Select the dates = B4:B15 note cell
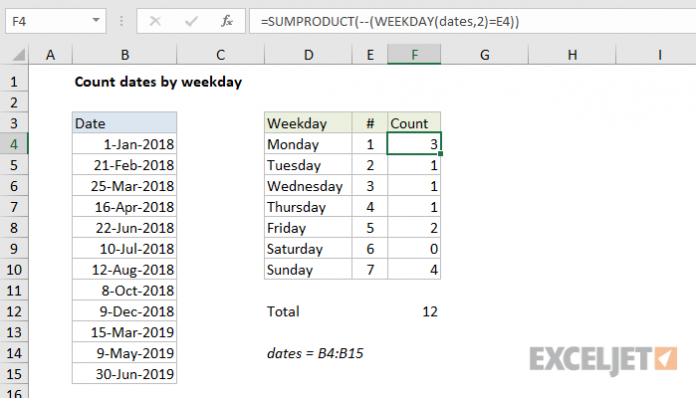The width and height of the screenshot is (696, 398). (x=315, y=353)
